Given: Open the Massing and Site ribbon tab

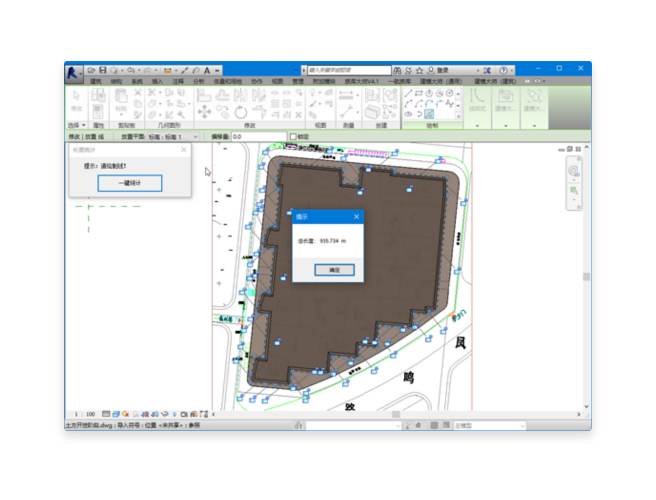Looking at the screenshot, I should [x=228, y=81].
